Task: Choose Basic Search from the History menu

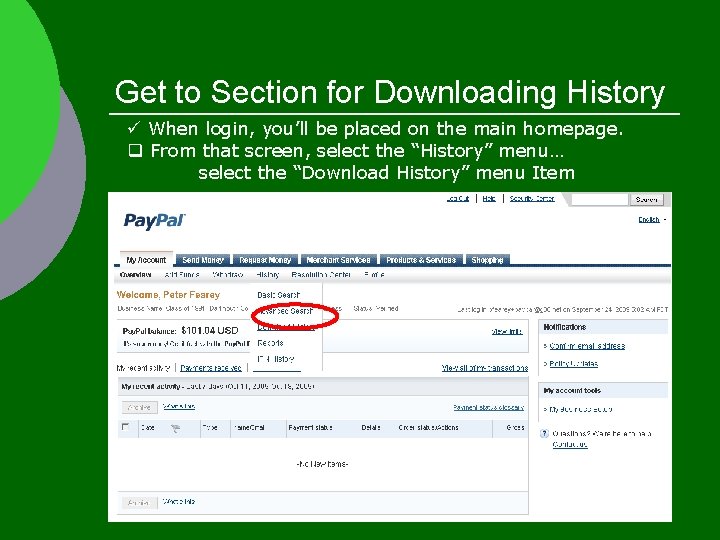Action: pyautogui.click(x=278, y=295)
